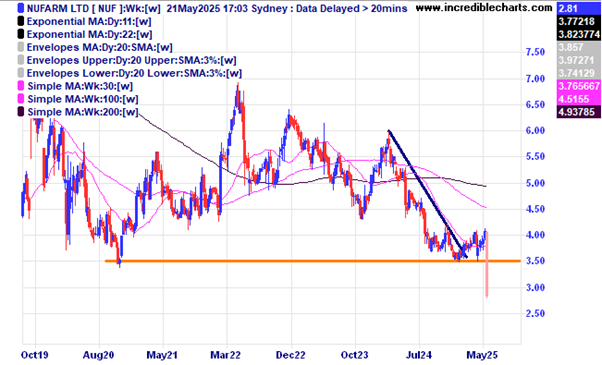This screenshot has width=602, height=365.
Task: Click the 7.00 price axis label
Action: pos(535,79)
